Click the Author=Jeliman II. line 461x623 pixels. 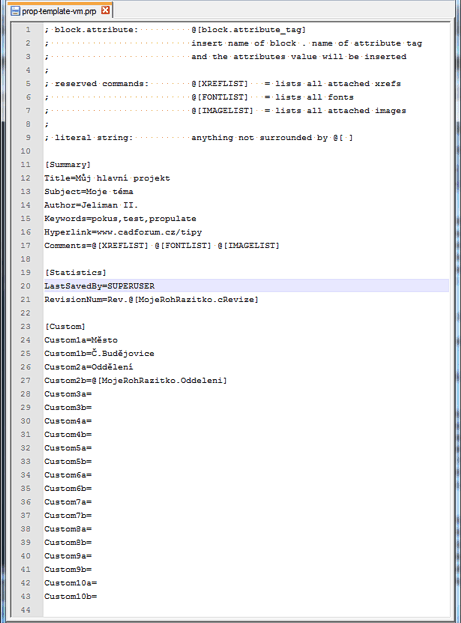[91, 205]
